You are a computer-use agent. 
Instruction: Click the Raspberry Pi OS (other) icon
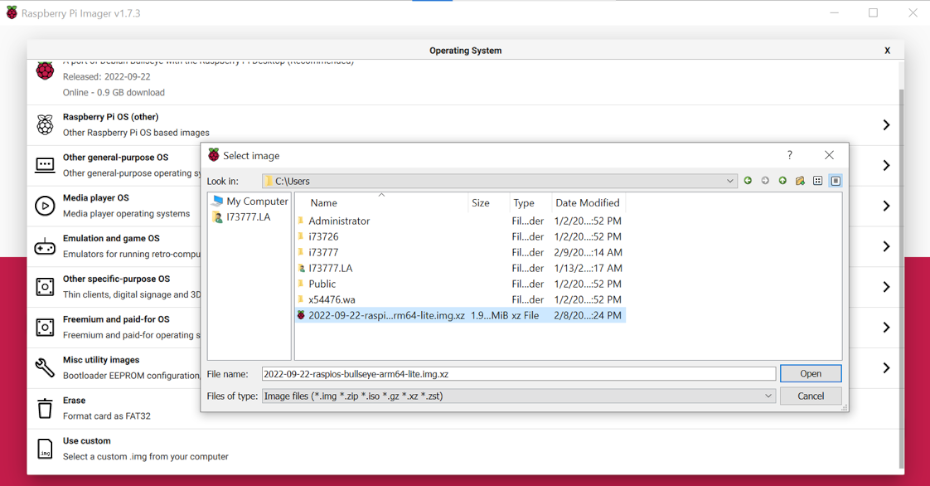[x=45, y=125]
